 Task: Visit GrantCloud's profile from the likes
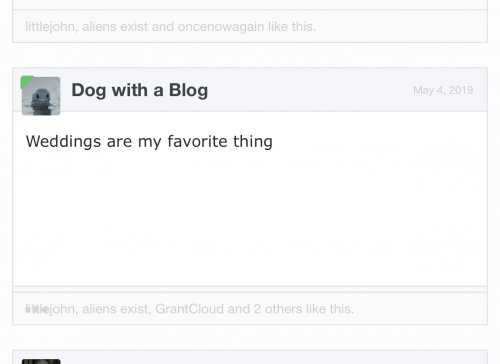pyautogui.click(x=190, y=309)
